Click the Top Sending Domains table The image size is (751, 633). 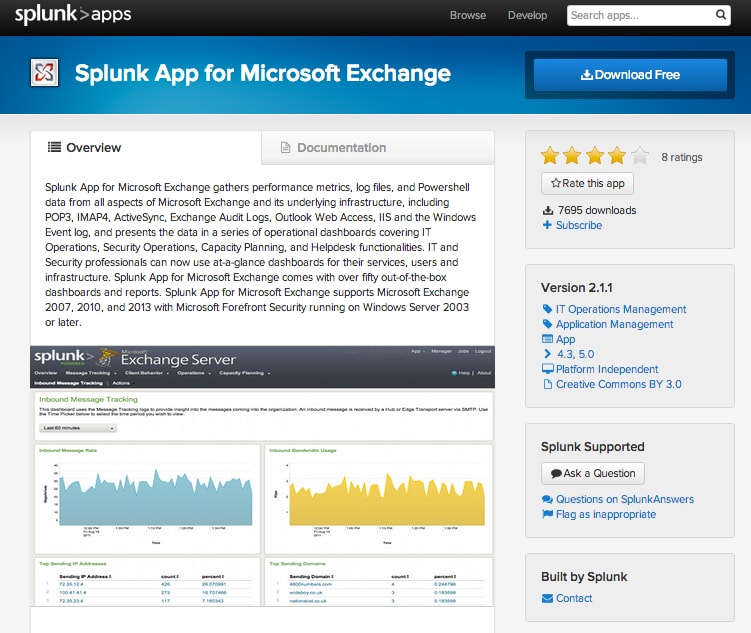(378, 582)
